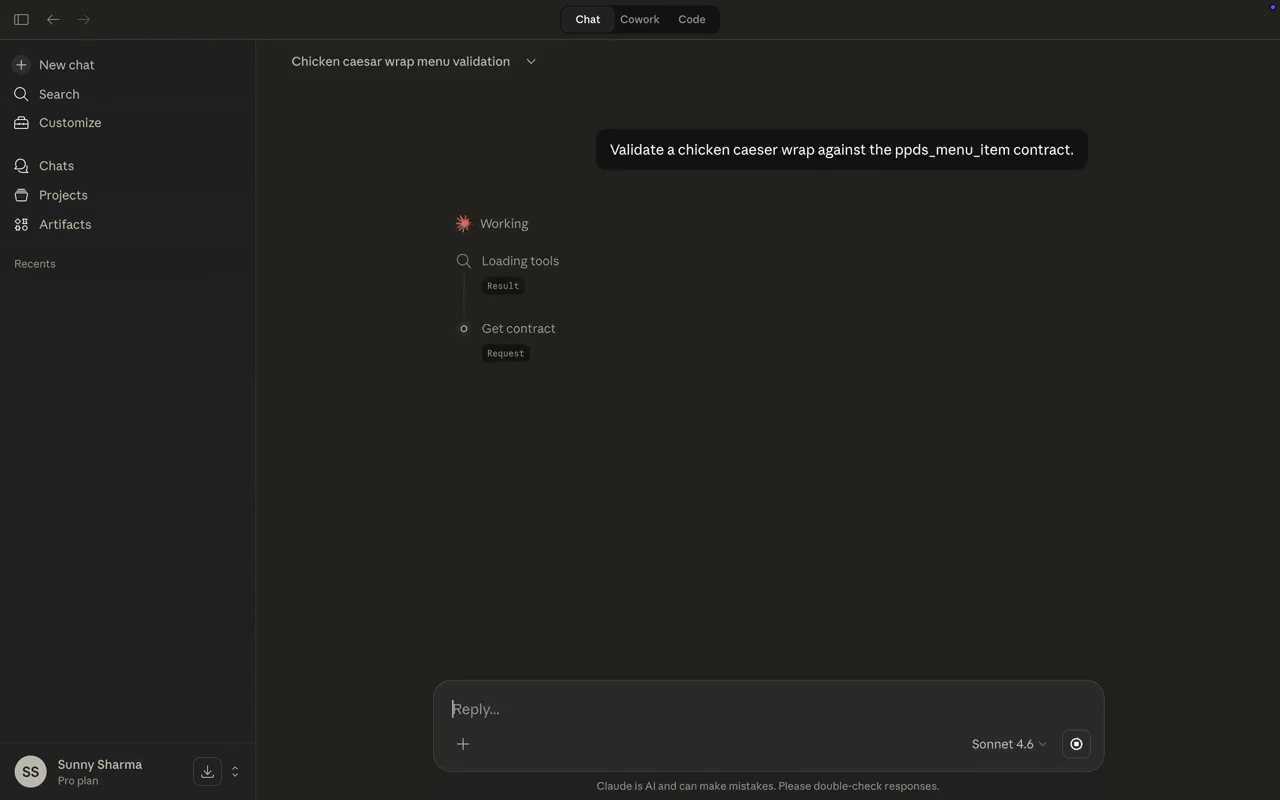Image resolution: width=1280 pixels, height=800 pixels.
Task: Click the plus attachment icon in reply box
Action: coord(463,744)
